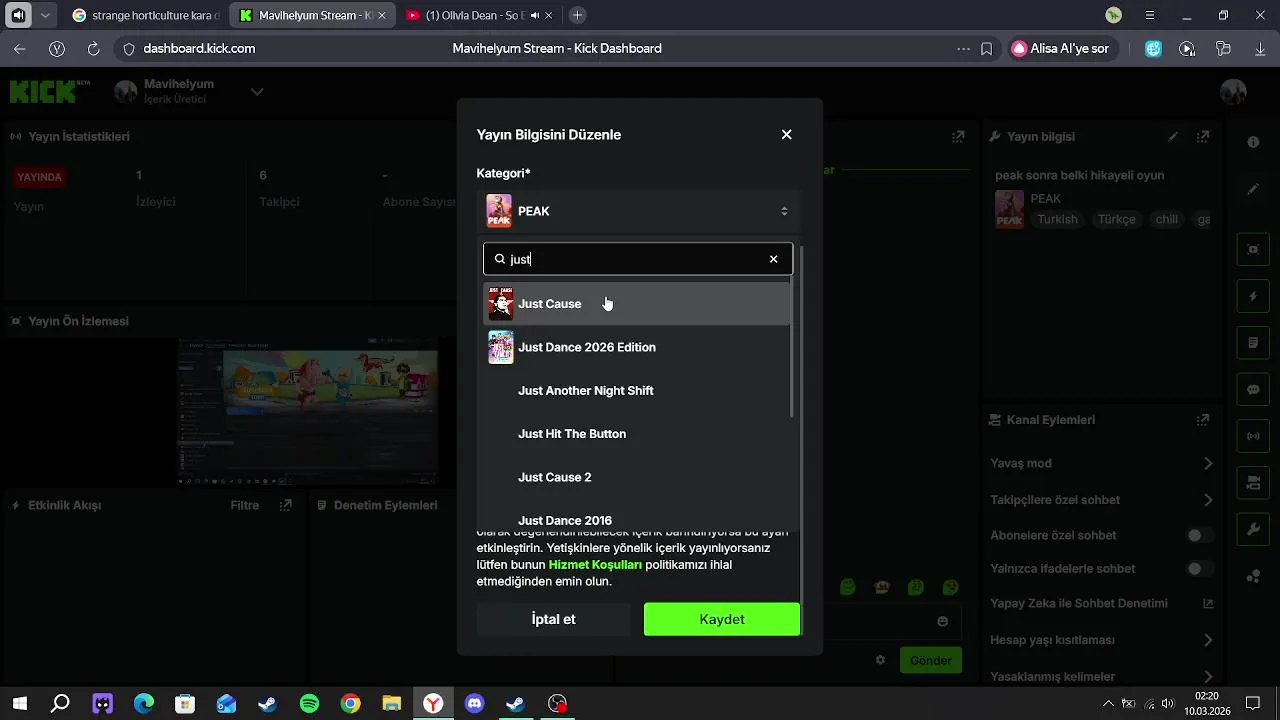Mute the Olivia Dean tab audio icon
This screenshot has height=720, width=1280.
(x=535, y=15)
